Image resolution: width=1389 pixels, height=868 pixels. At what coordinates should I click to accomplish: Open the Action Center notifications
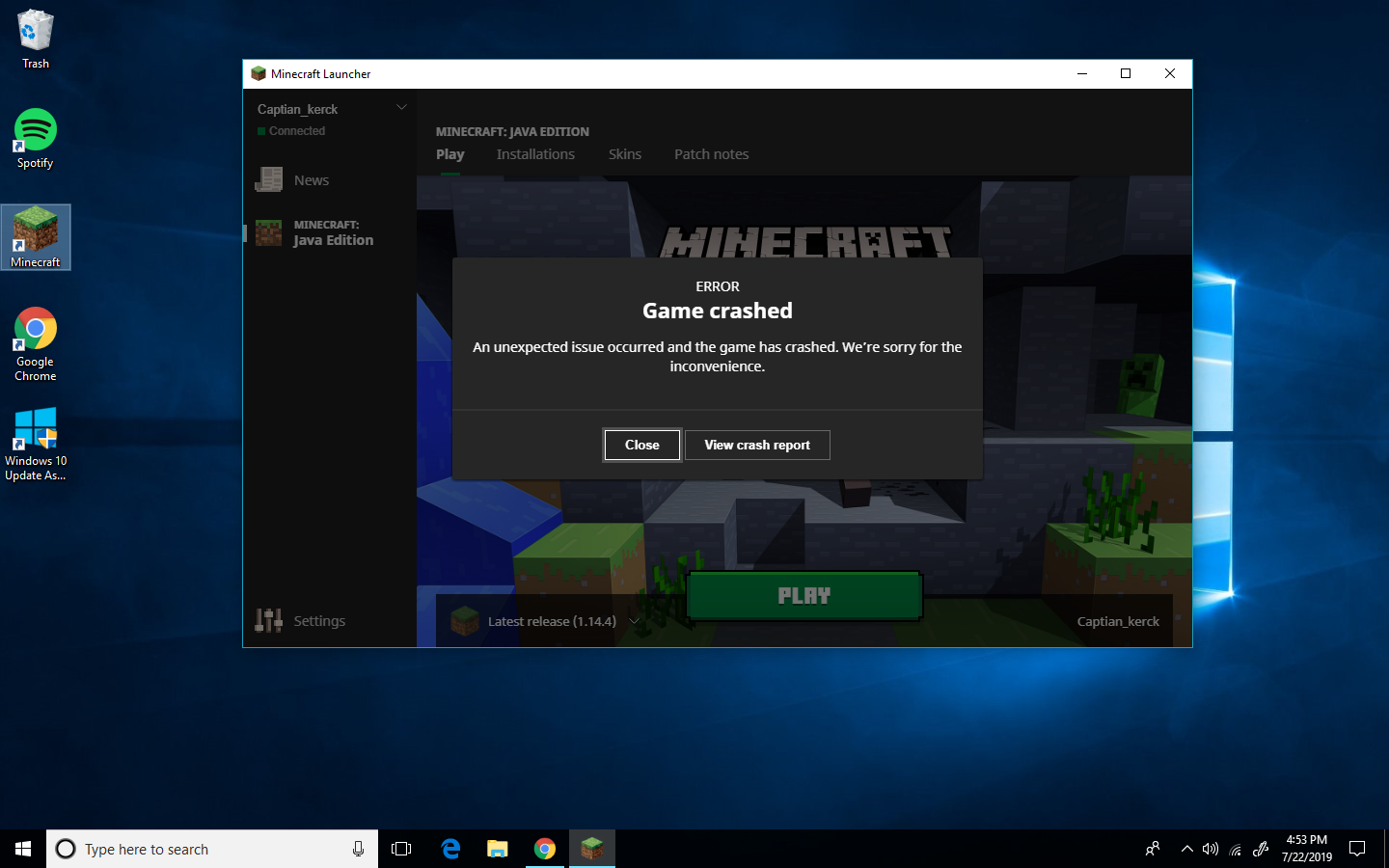(x=1357, y=849)
